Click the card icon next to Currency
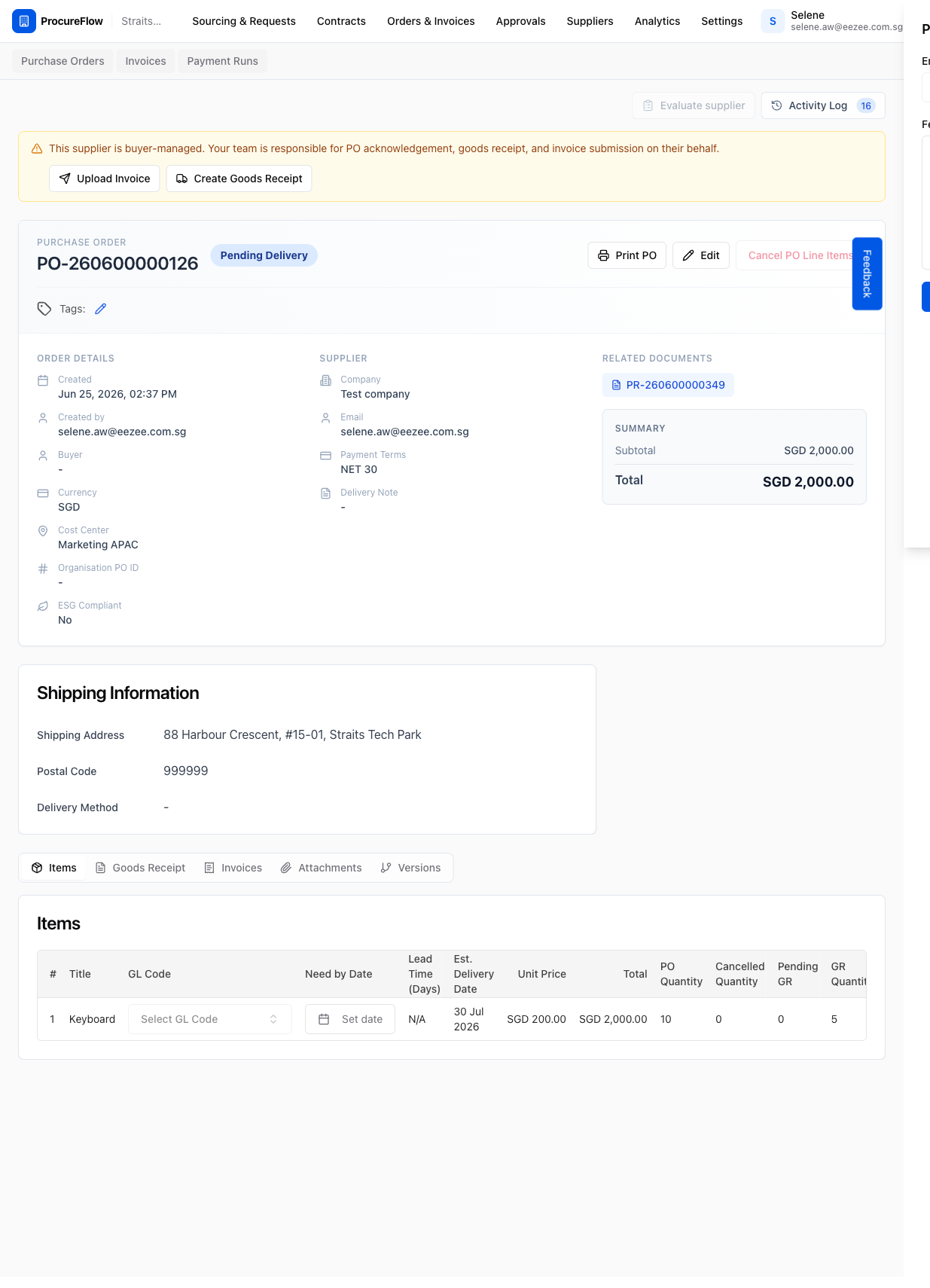 [x=43, y=493]
